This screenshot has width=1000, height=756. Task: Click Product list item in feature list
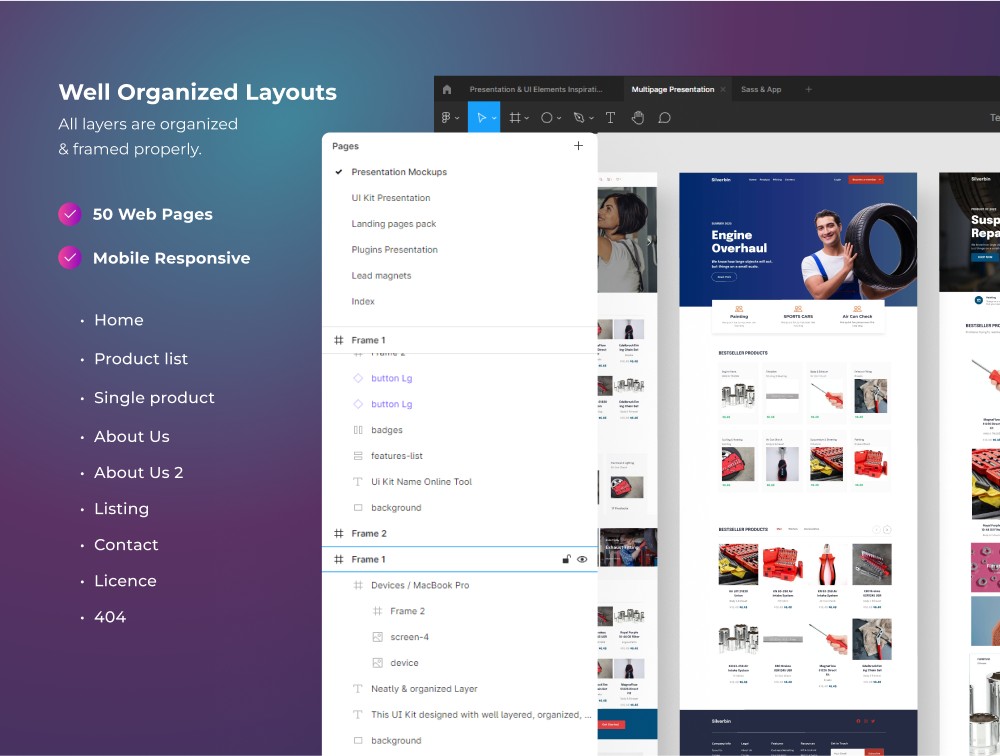tap(141, 359)
